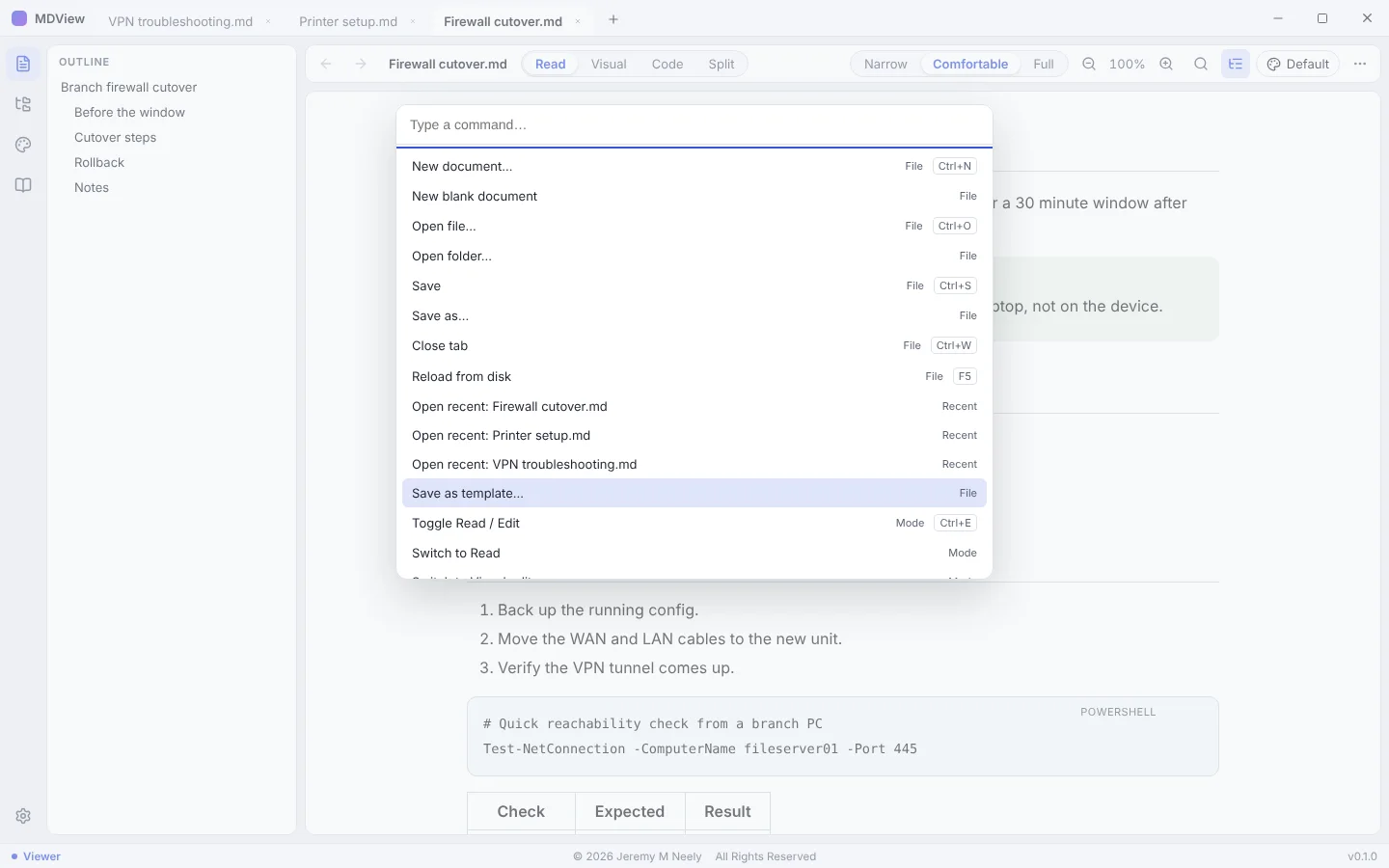Screen dimensions: 1389x868
Task: Click the zoom in magnifier icon
Action: point(1166,64)
